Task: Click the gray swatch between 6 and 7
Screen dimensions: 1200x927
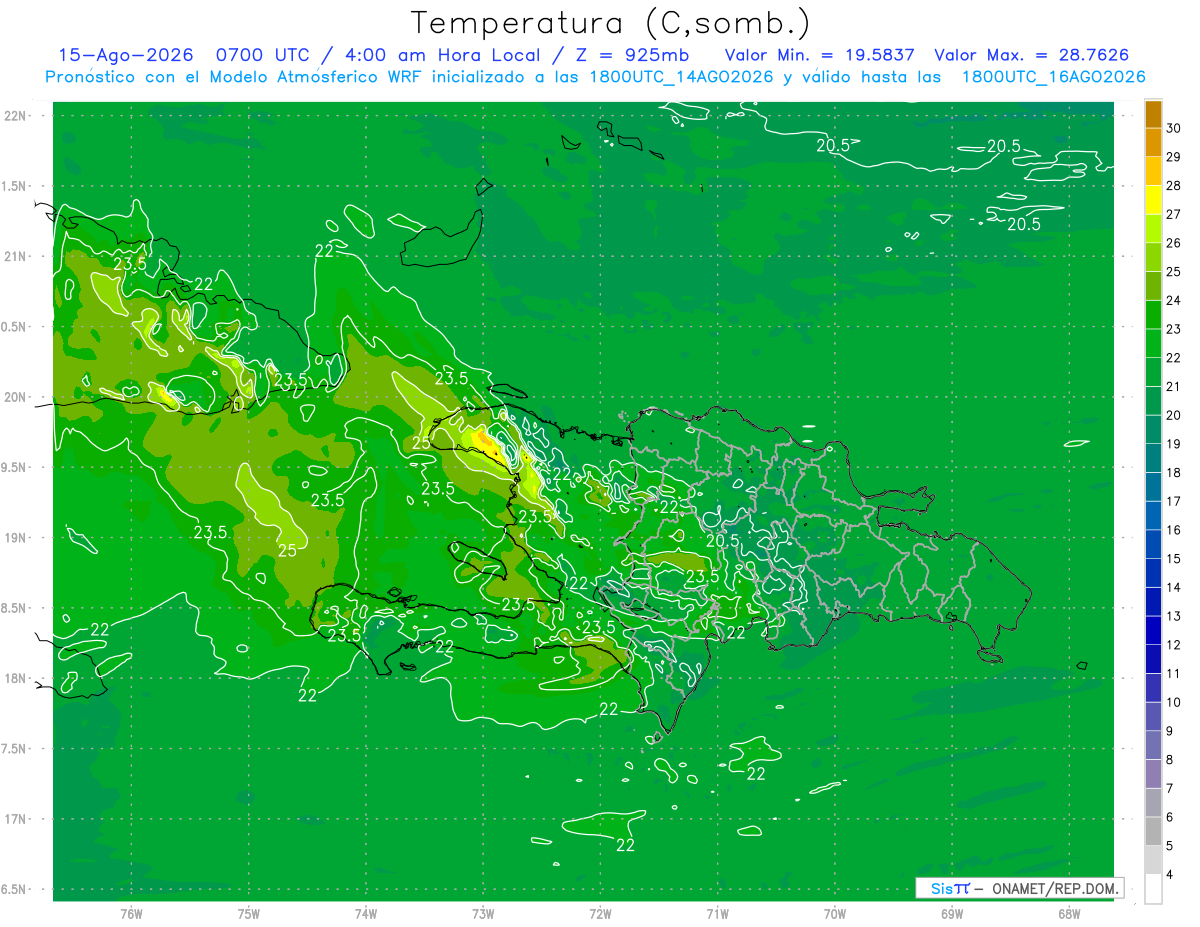Action: pyautogui.click(x=1153, y=802)
